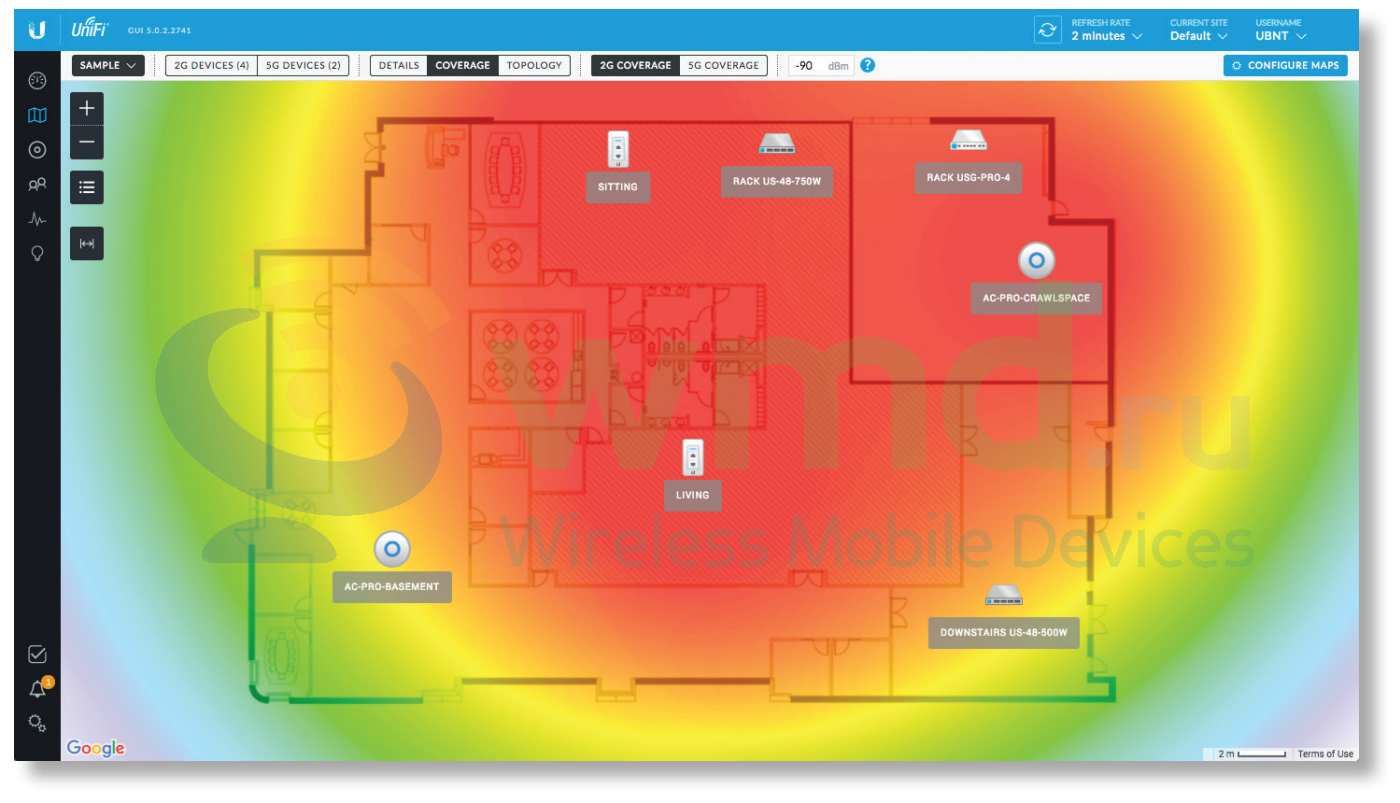Toggle 2G DEVICES (4) filter
The height and width of the screenshot is (803, 1400).
pos(211,65)
